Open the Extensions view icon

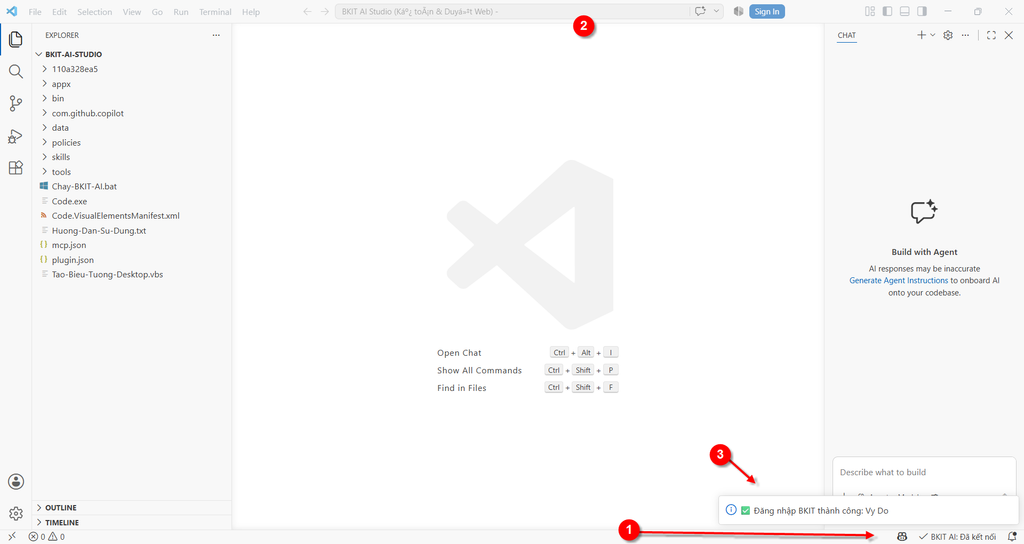pyautogui.click(x=16, y=168)
